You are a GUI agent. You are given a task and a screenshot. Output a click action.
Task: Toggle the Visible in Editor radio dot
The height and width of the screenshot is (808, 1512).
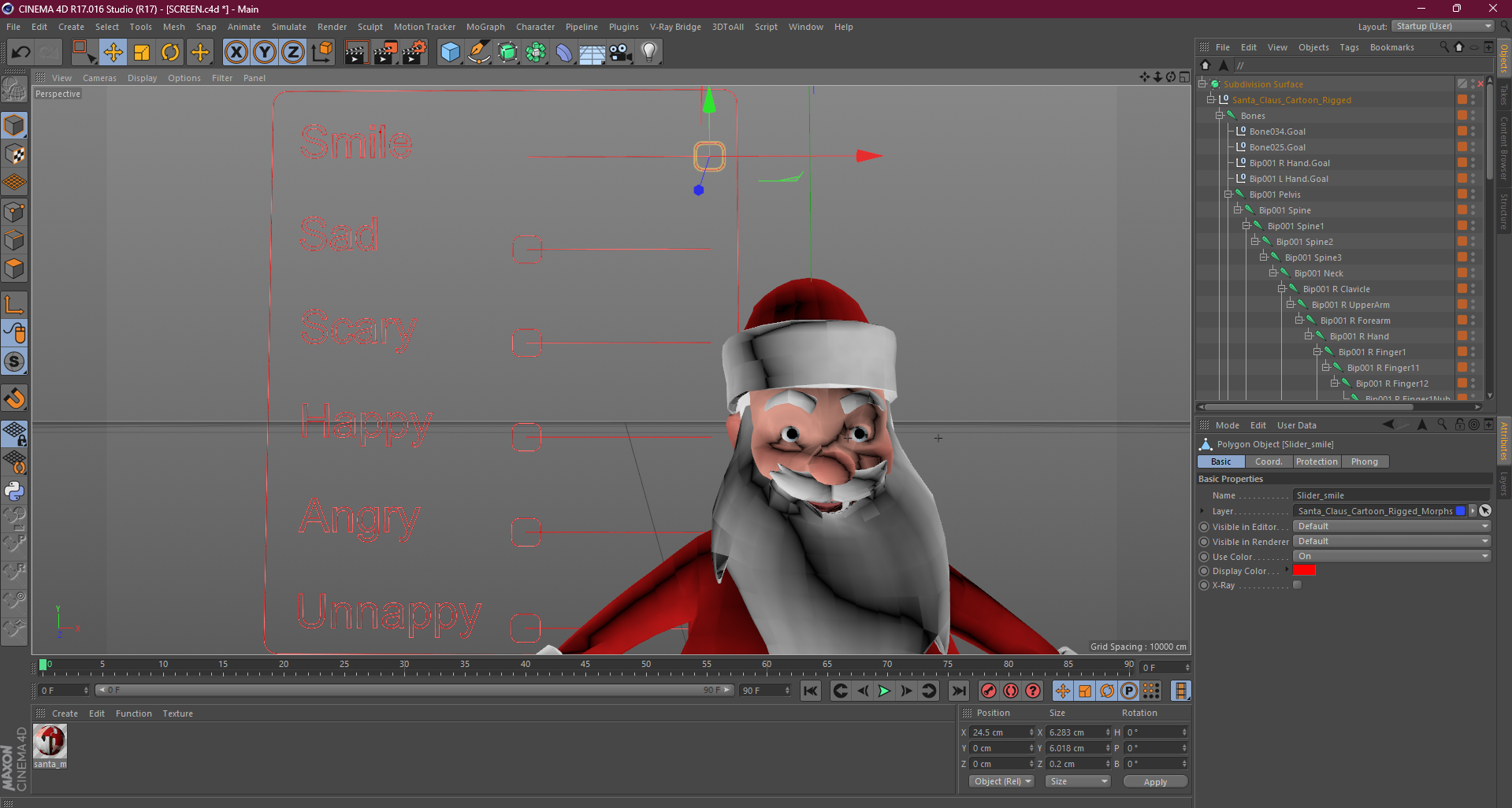(1203, 527)
